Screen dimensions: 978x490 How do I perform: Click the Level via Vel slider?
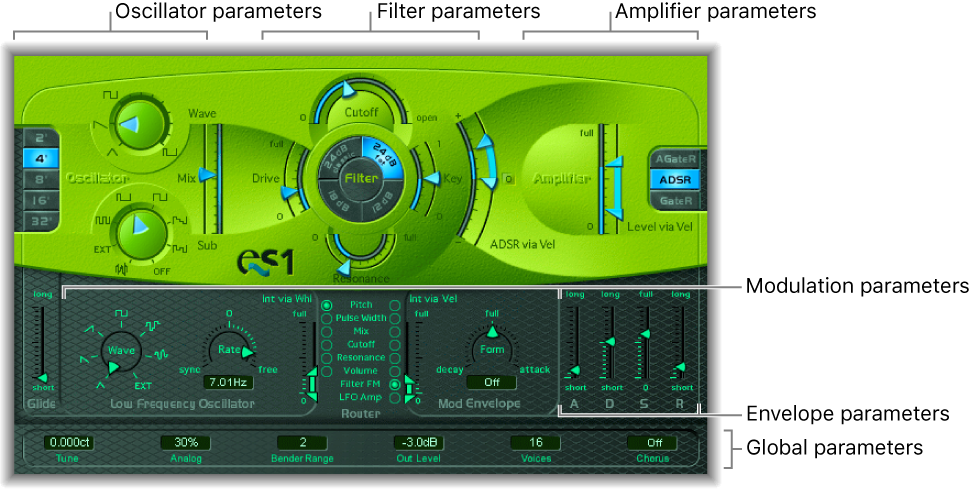[614, 188]
